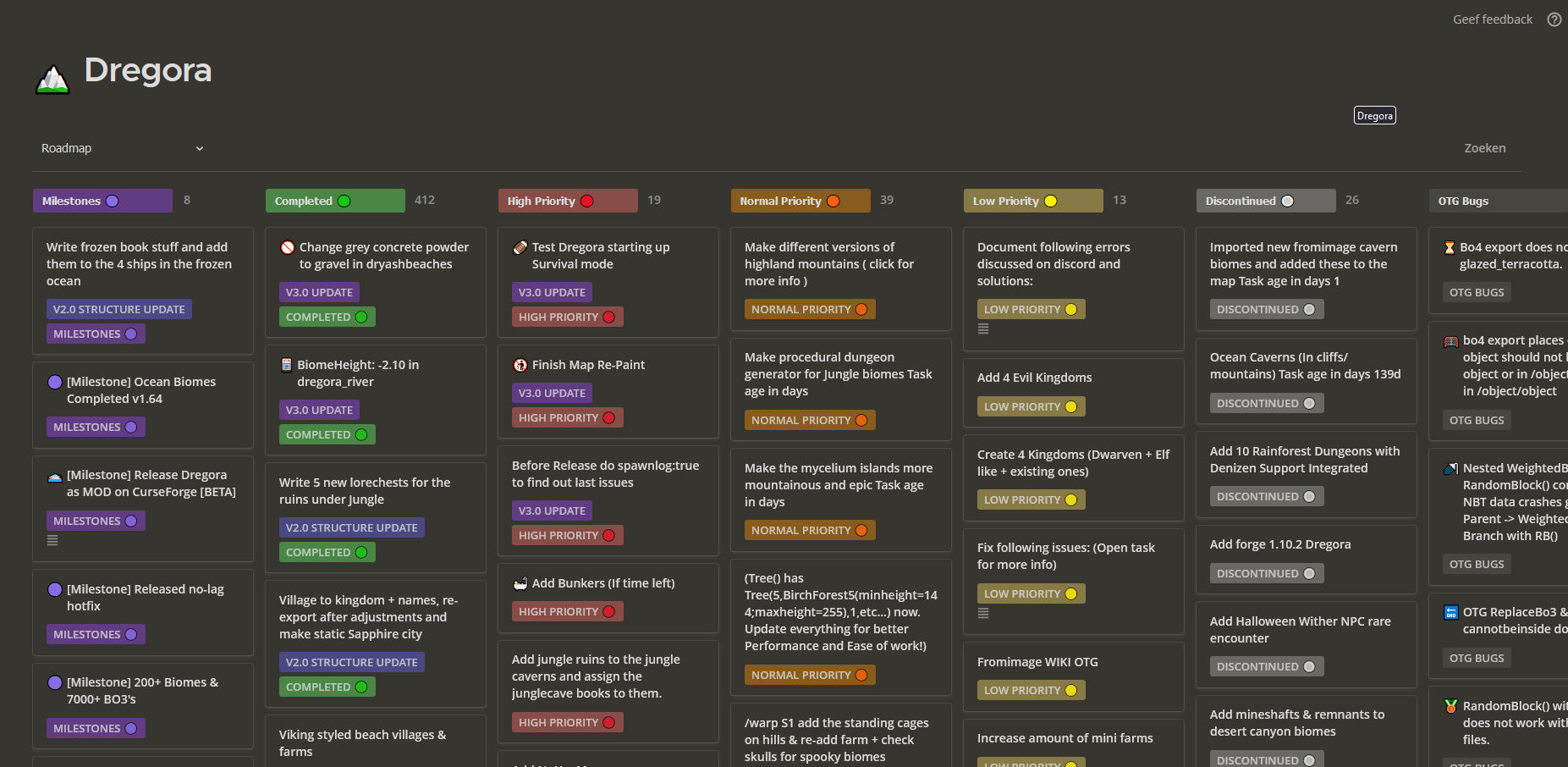This screenshot has width=1568, height=767.
Task: Click LOW PRIORITY tag on Add 4 Evil Kingdoms
Action: (x=1031, y=406)
